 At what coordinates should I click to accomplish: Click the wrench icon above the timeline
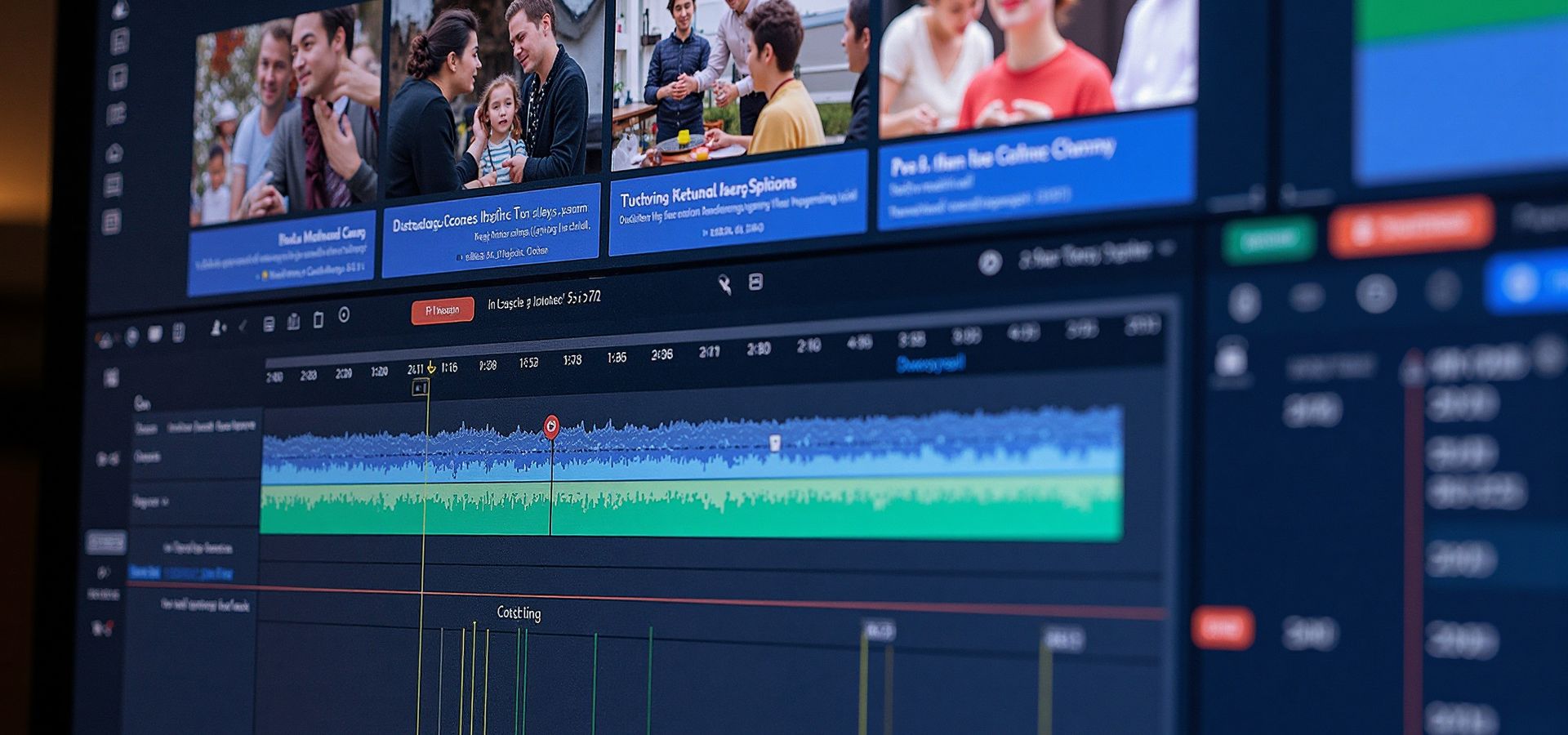point(724,284)
